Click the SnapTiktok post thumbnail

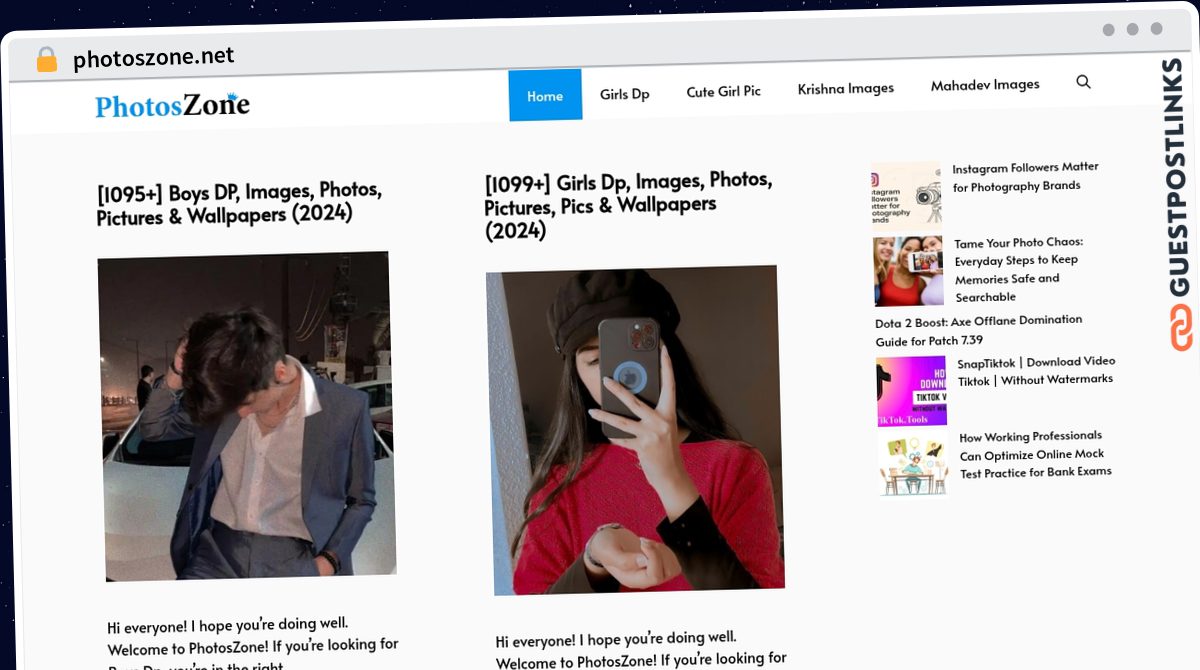pyautogui.click(x=912, y=391)
